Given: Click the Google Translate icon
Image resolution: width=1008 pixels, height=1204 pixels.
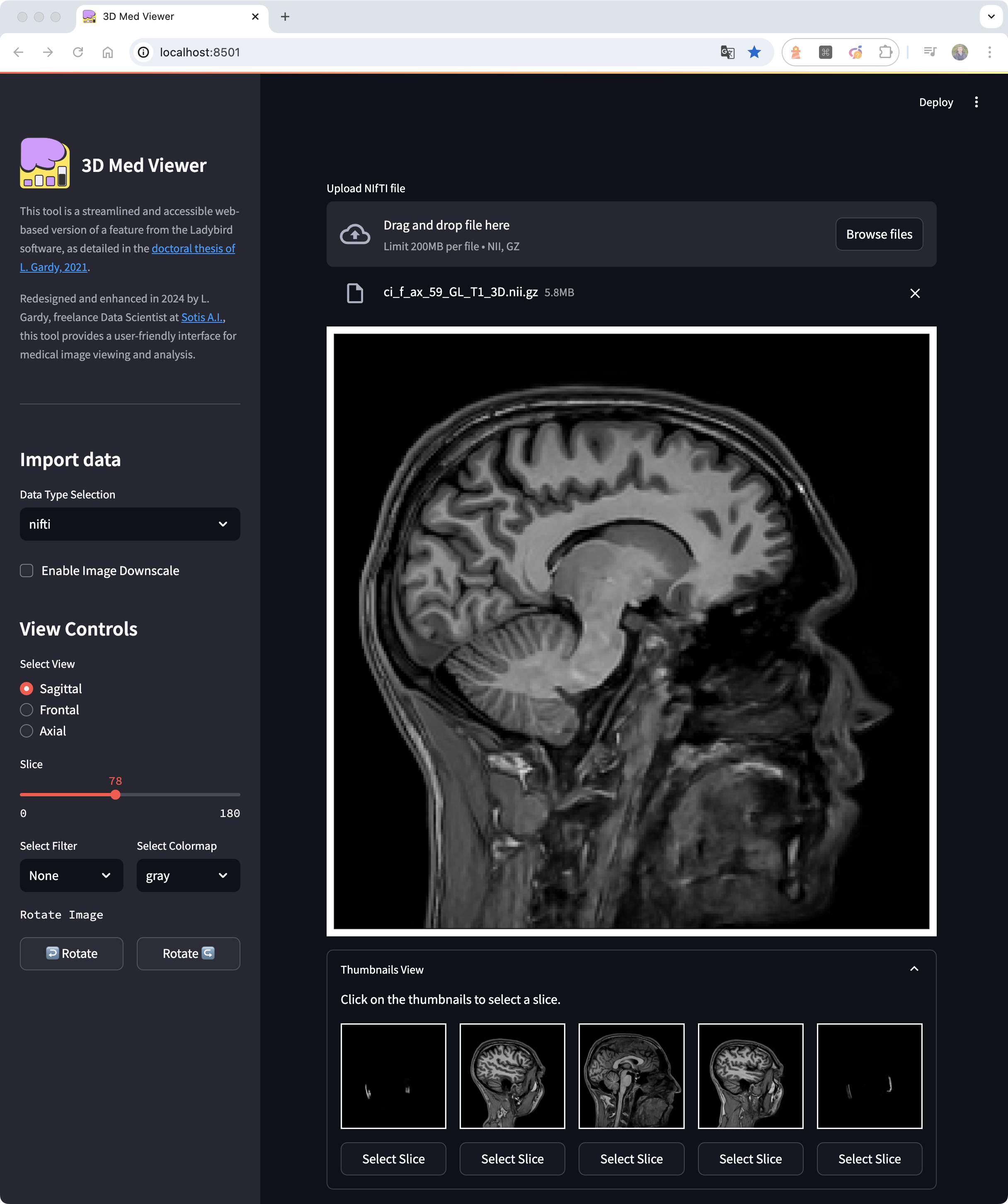Looking at the screenshot, I should point(727,52).
